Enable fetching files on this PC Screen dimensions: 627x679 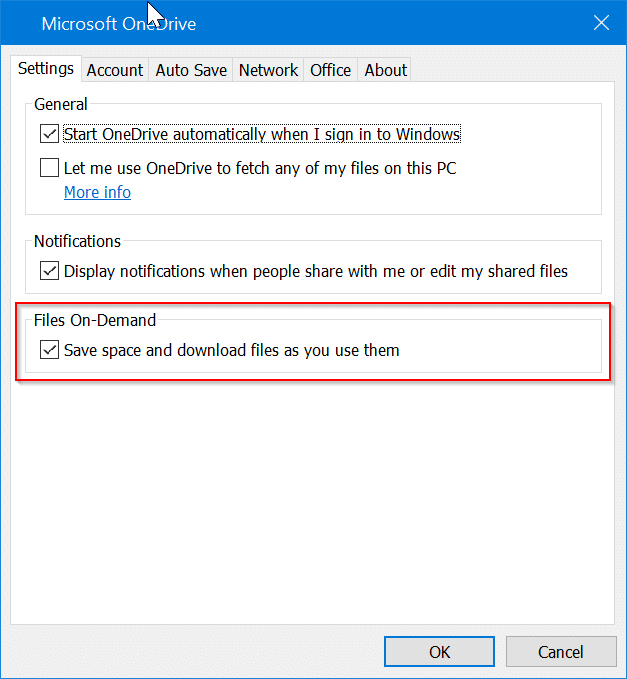pos(49,168)
